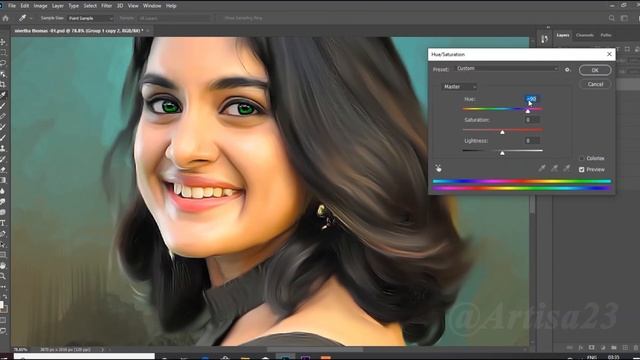640x360 pixels.
Task: Click the Hue slider handle
Action: [x=528, y=111]
